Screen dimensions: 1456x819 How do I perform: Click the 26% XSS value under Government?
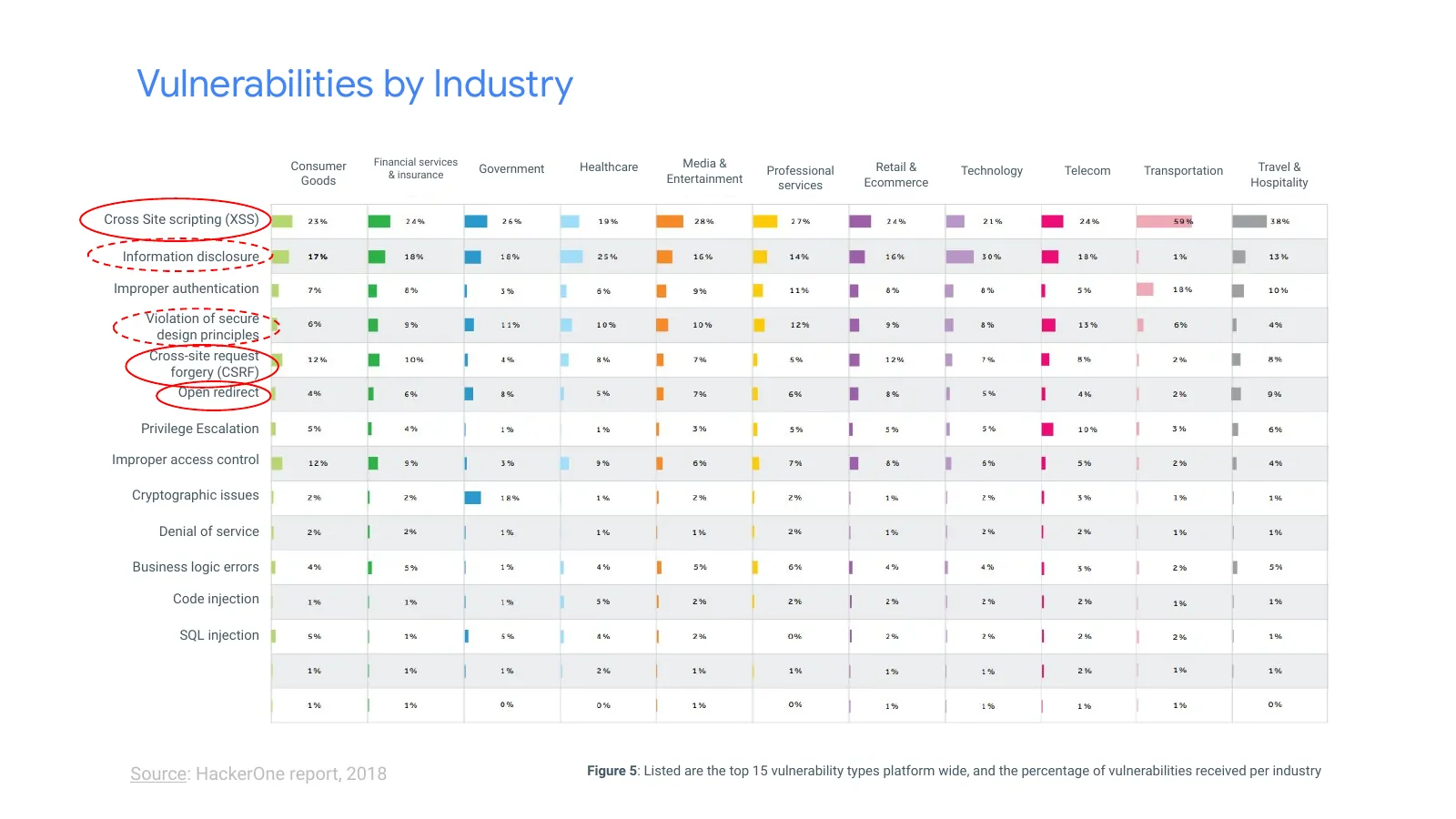[x=511, y=221]
